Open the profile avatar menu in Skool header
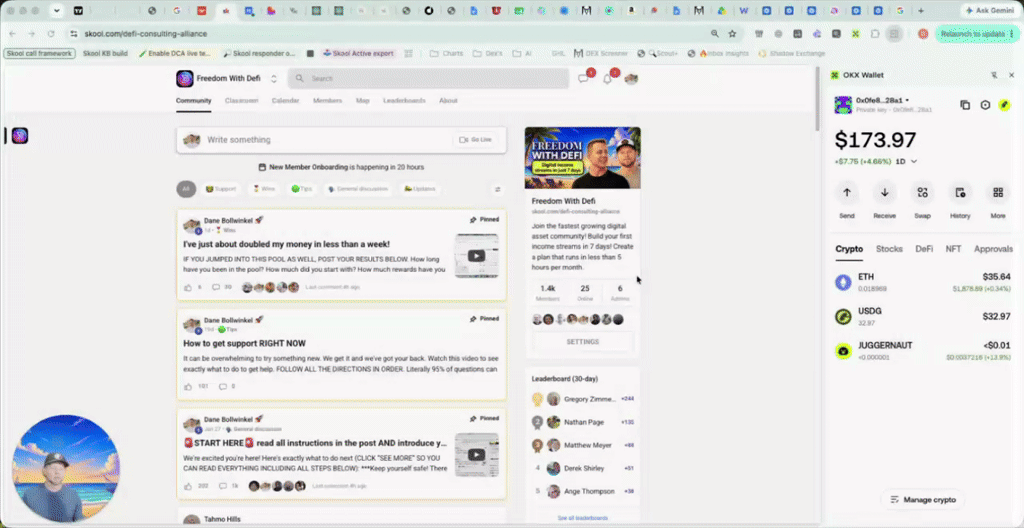The width and height of the screenshot is (1024, 528). point(631,79)
